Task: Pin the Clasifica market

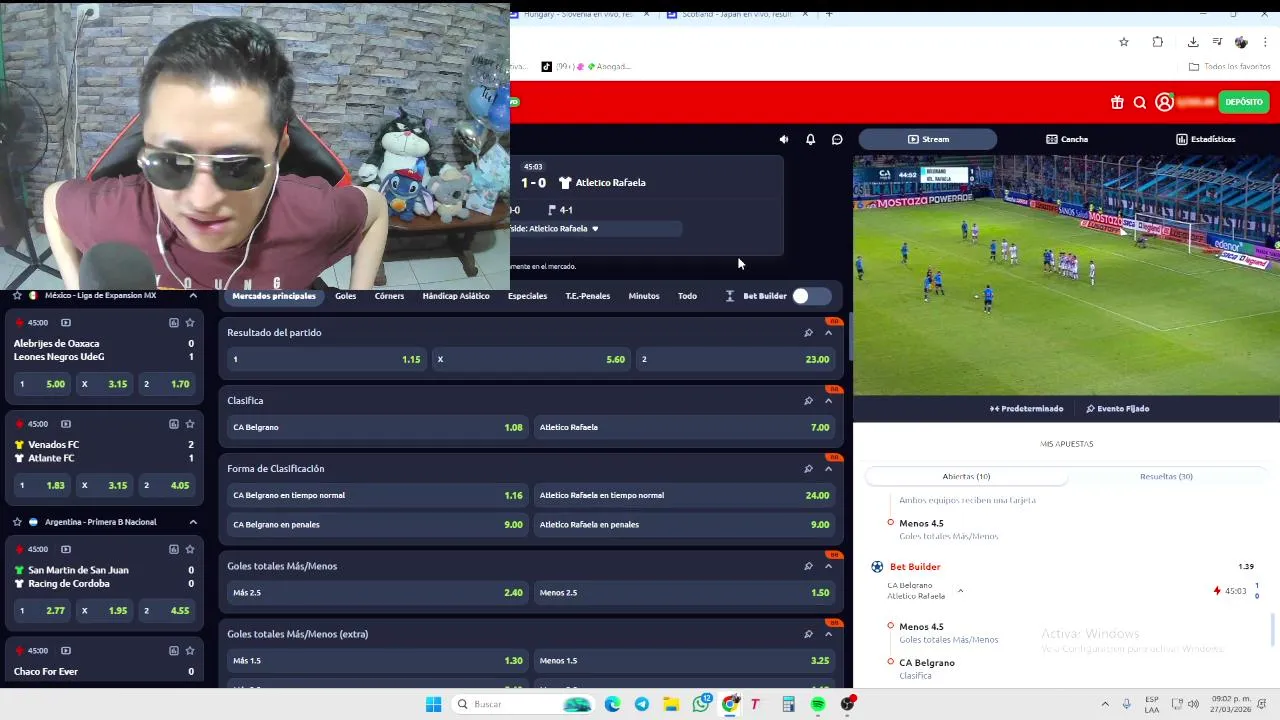Action: click(x=808, y=401)
